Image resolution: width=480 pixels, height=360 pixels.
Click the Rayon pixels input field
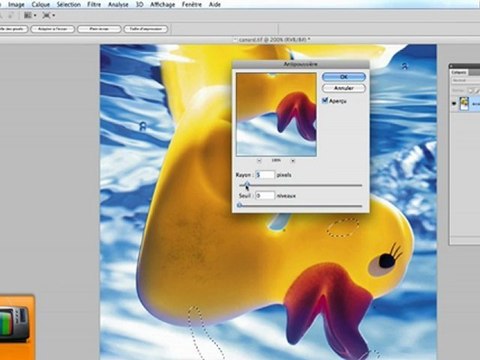(x=265, y=175)
